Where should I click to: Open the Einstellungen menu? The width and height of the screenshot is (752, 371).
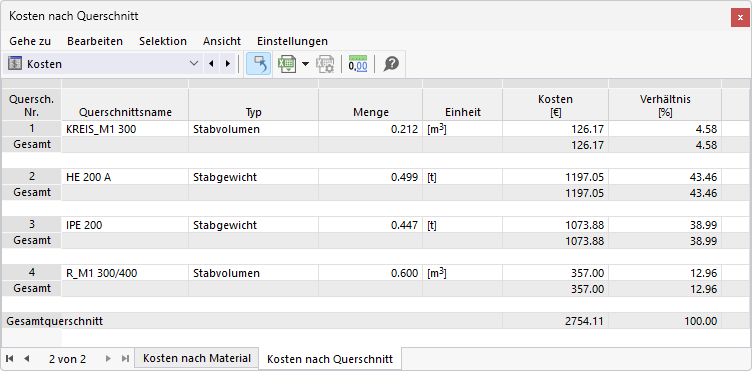(293, 41)
